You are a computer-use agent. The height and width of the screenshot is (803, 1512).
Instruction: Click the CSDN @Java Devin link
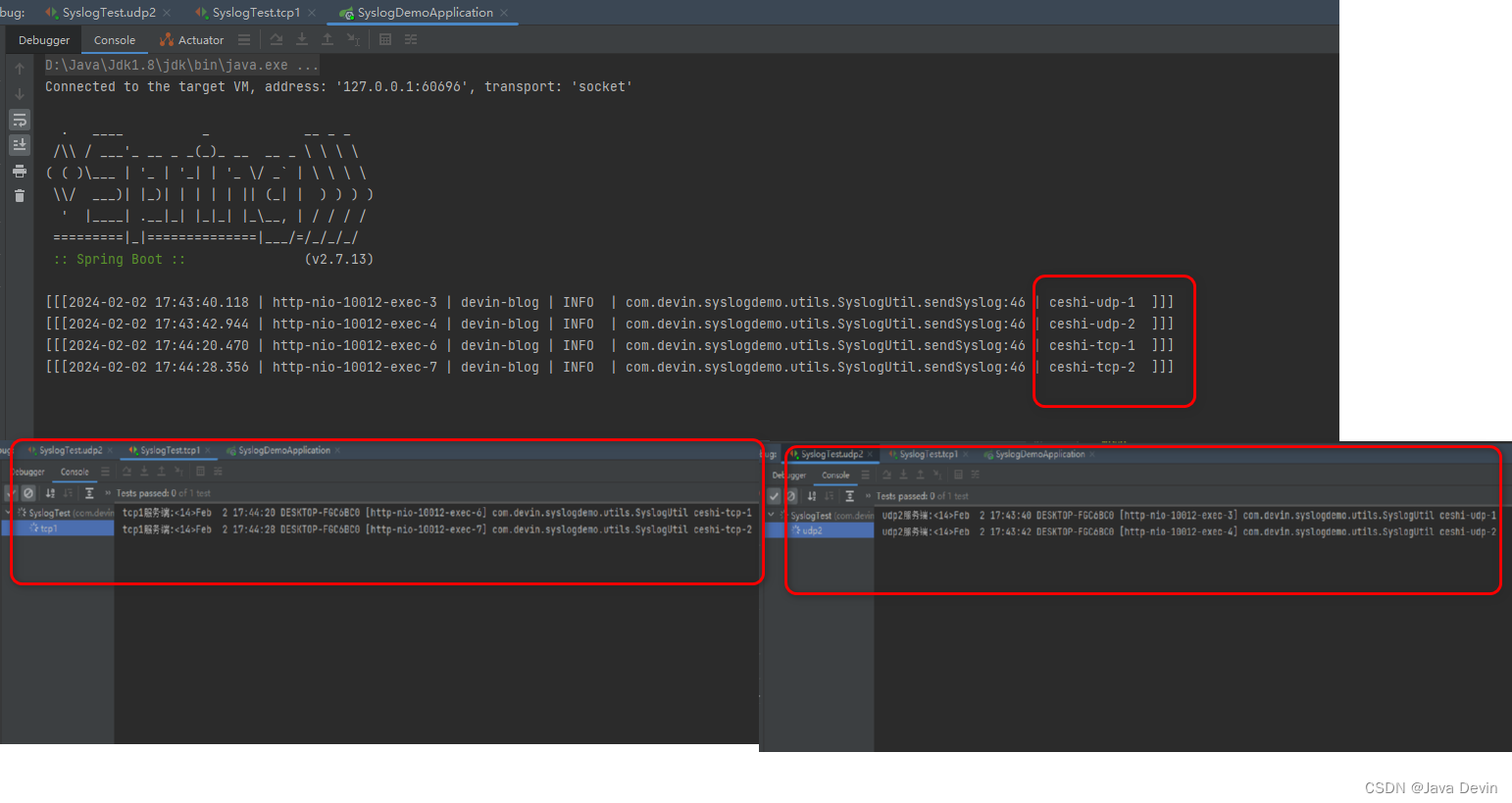[1432, 787]
